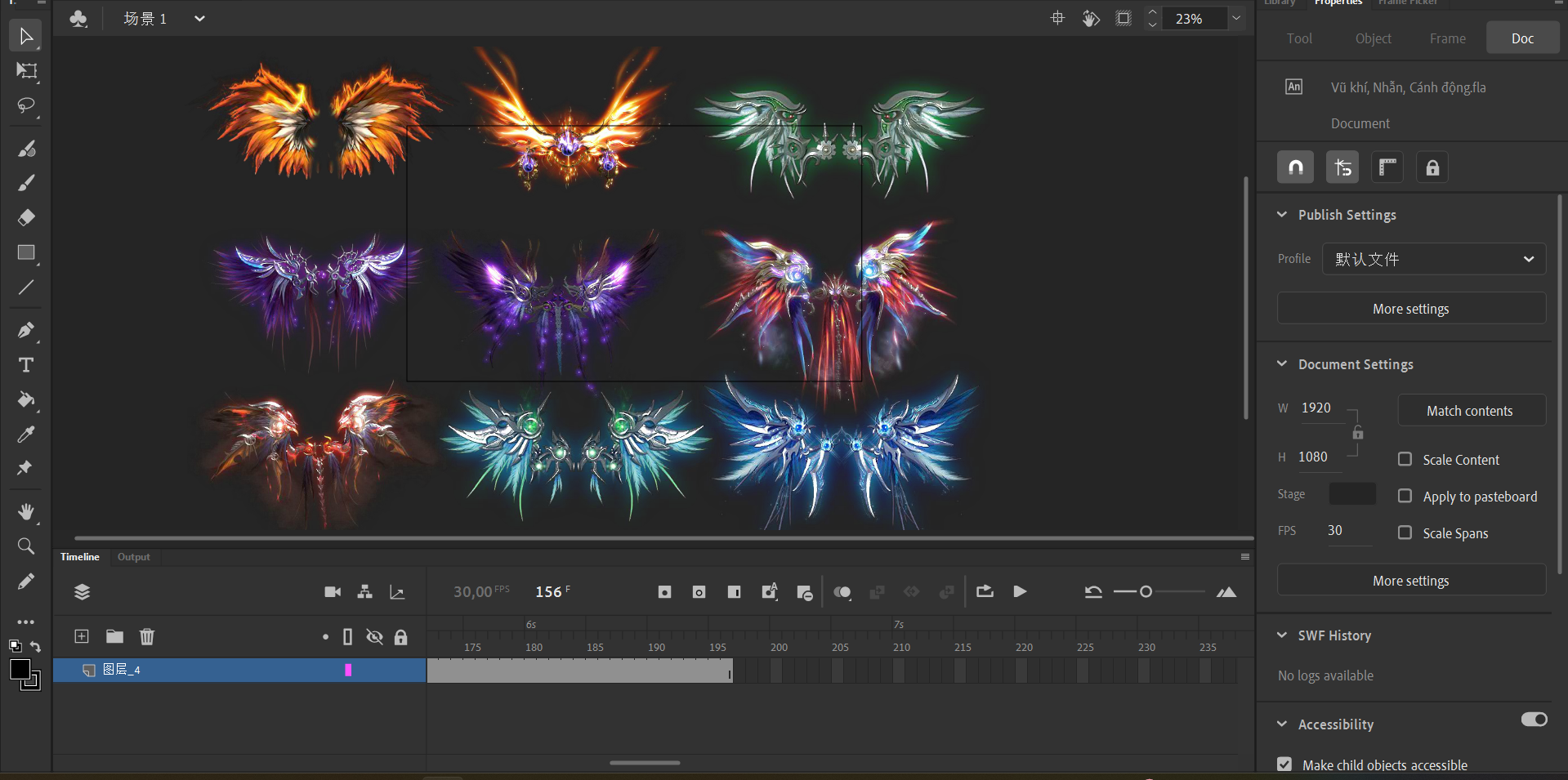Open the Output panel tab
1568x780 pixels.
pyautogui.click(x=133, y=557)
